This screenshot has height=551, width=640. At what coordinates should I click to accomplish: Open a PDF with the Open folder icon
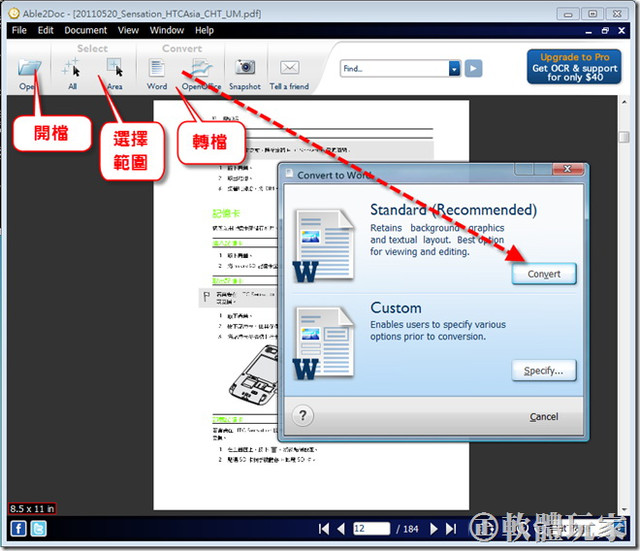29,68
